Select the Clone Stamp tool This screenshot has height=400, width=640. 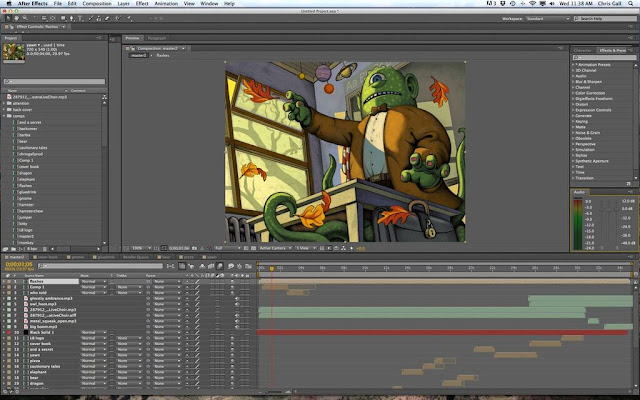click(99, 18)
